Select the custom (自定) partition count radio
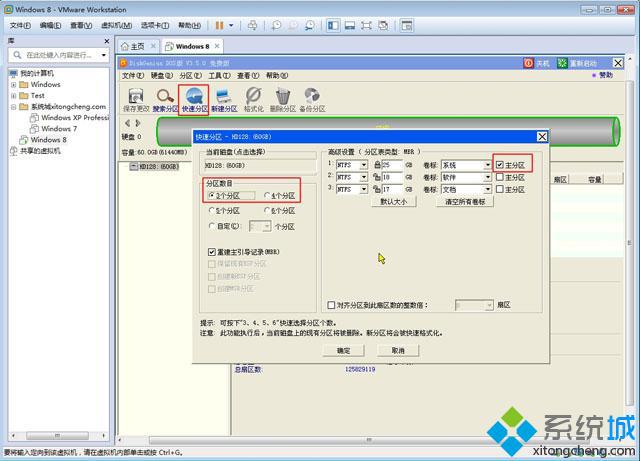 [x=211, y=226]
